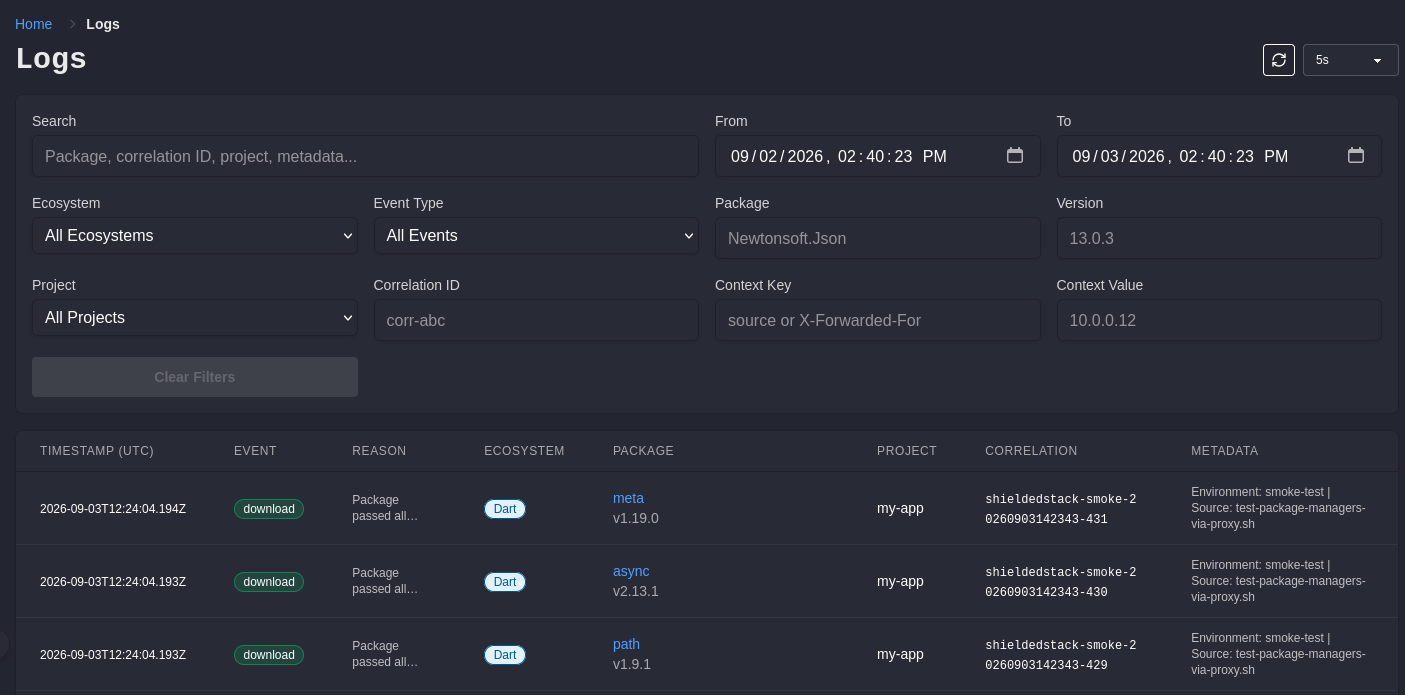Click version v2.13.1 text

[x=636, y=591]
